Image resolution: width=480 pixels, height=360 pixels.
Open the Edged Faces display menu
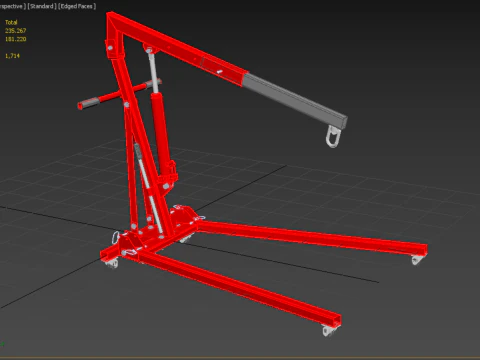(77, 6)
